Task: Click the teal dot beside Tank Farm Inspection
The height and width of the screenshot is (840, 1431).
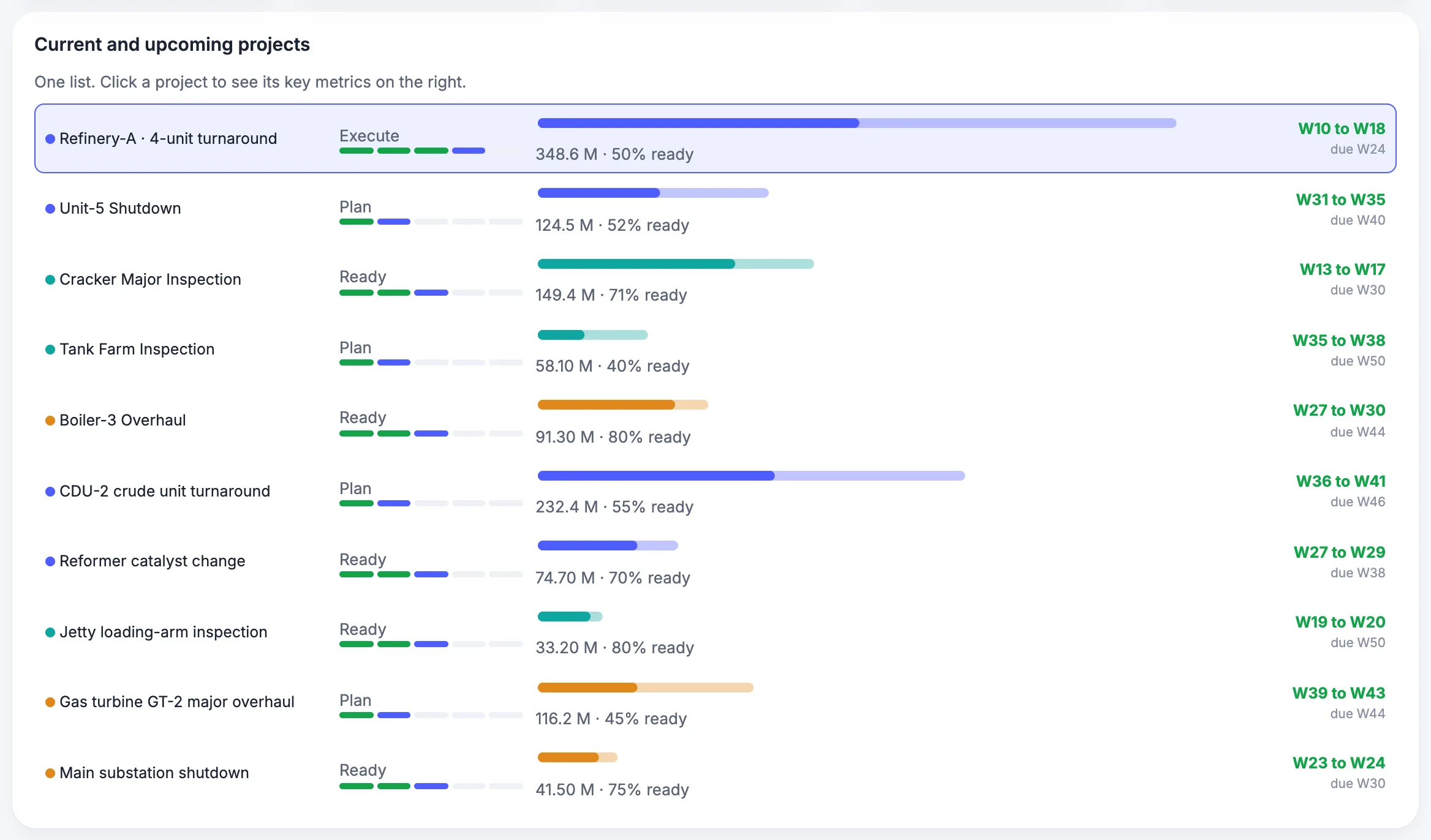Action: [50, 350]
